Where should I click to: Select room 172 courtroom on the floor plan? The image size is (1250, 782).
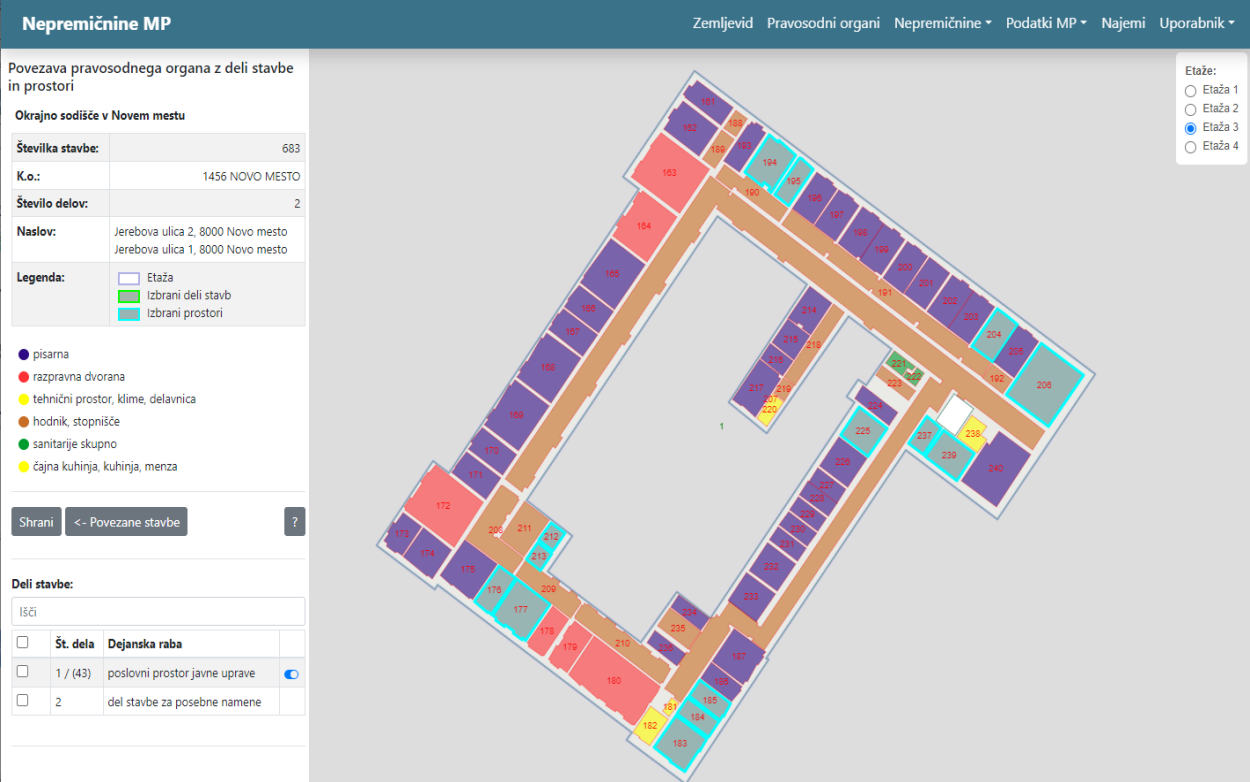pyautogui.click(x=443, y=506)
